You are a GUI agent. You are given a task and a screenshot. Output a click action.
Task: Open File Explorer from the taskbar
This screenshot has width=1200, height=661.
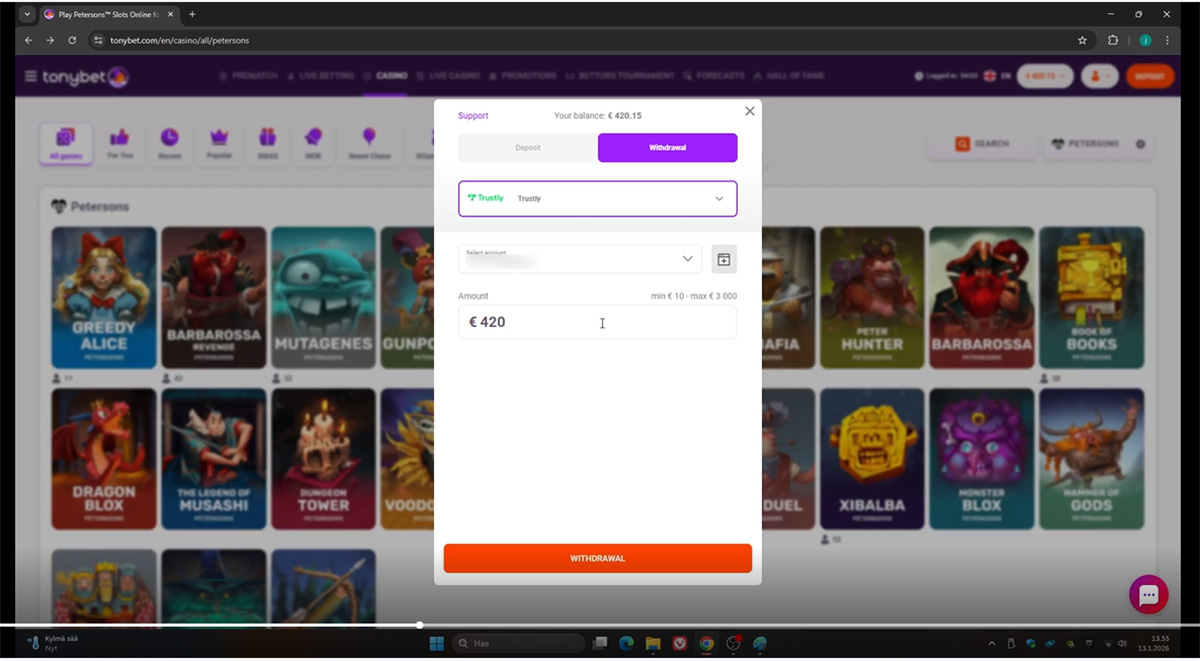pos(653,643)
